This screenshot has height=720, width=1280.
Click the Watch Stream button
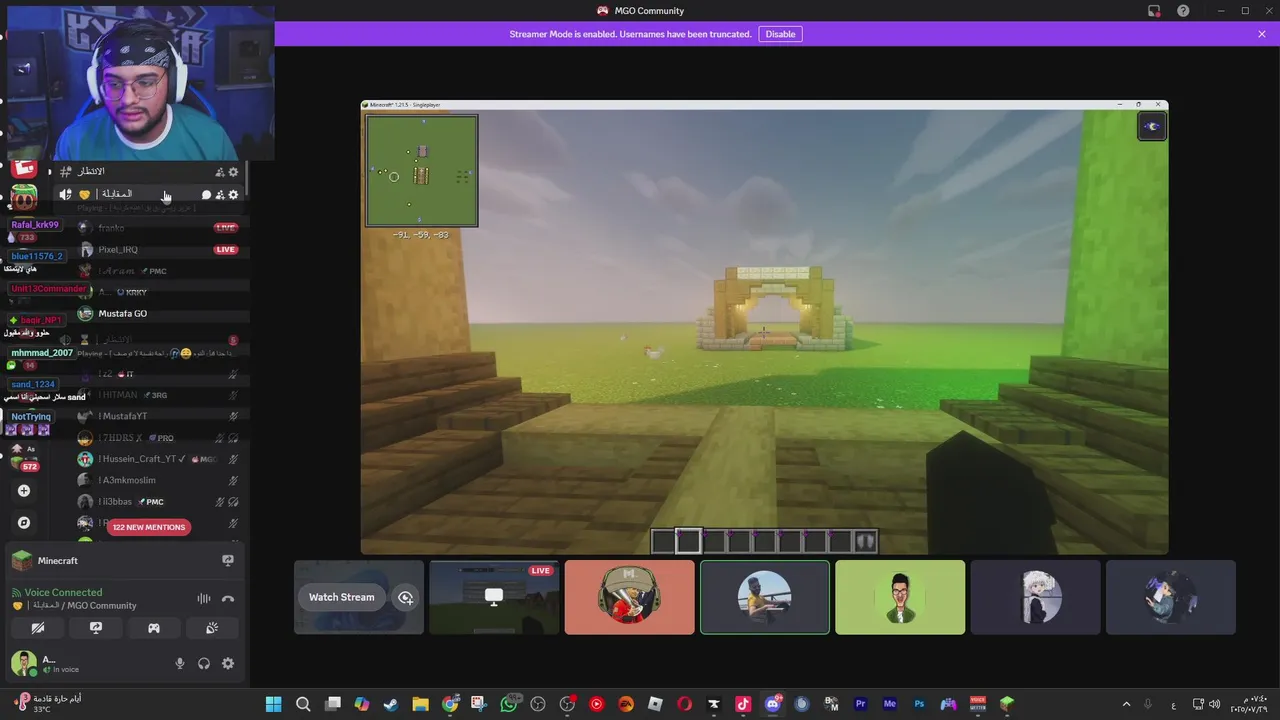click(341, 597)
